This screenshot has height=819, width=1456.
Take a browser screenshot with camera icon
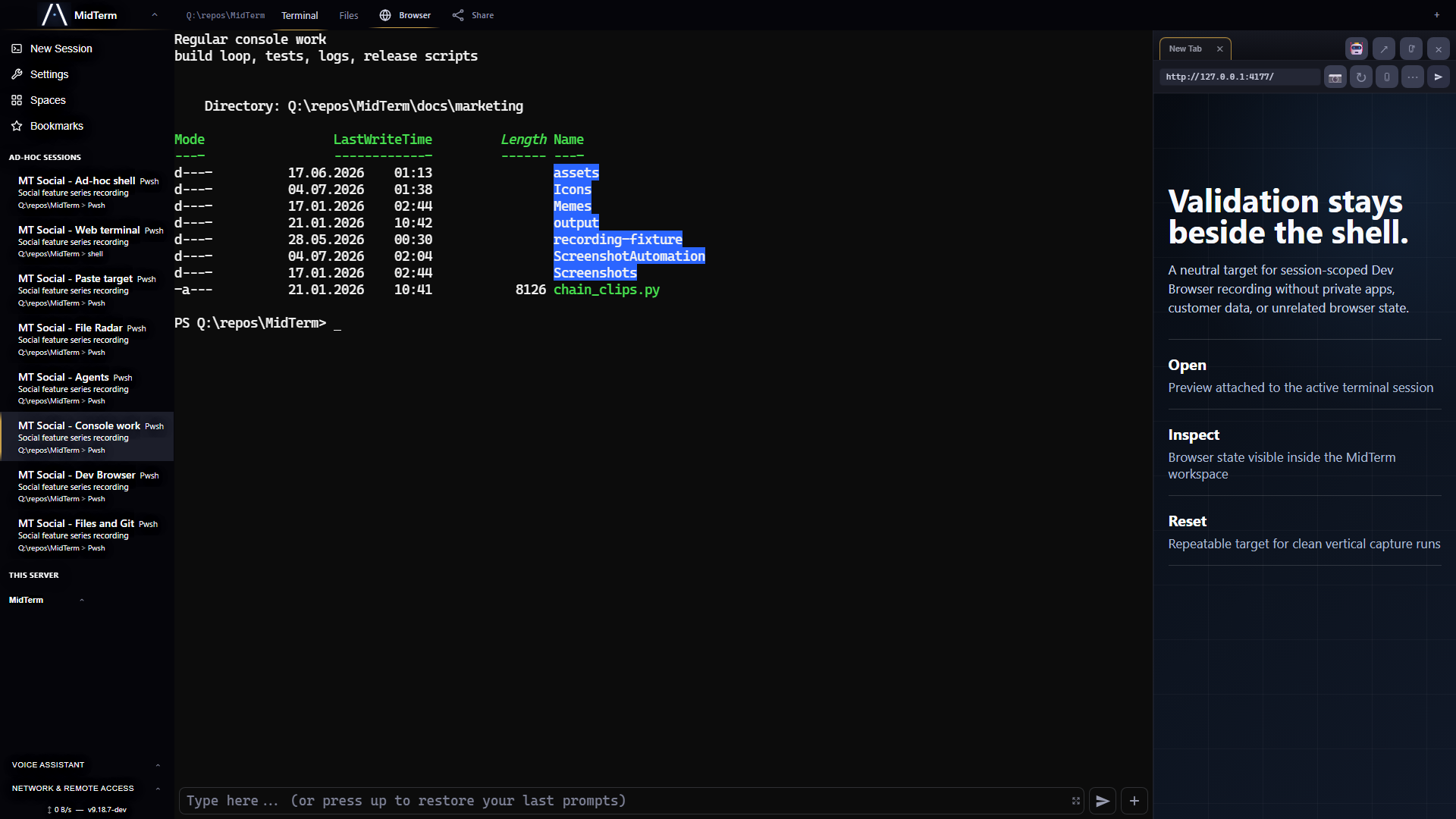(x=1335, y=77)
